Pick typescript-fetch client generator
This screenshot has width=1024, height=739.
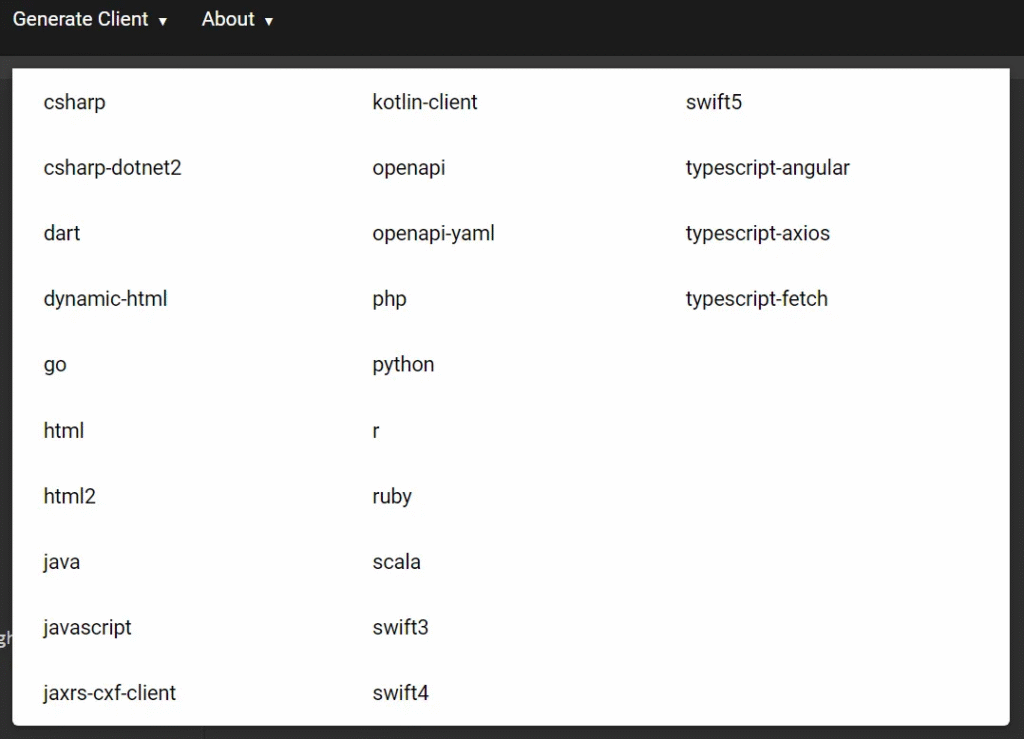[x=756, y=299]
